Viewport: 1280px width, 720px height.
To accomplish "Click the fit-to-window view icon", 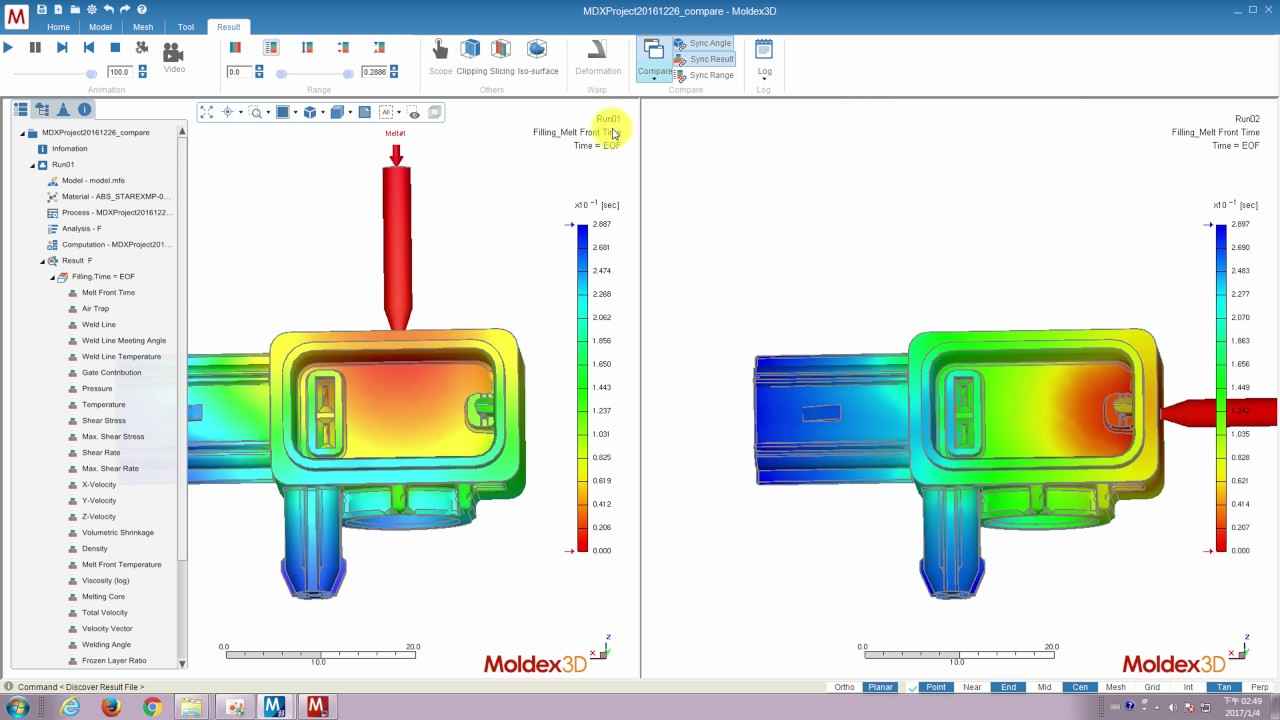I will [x=206, y=112].
